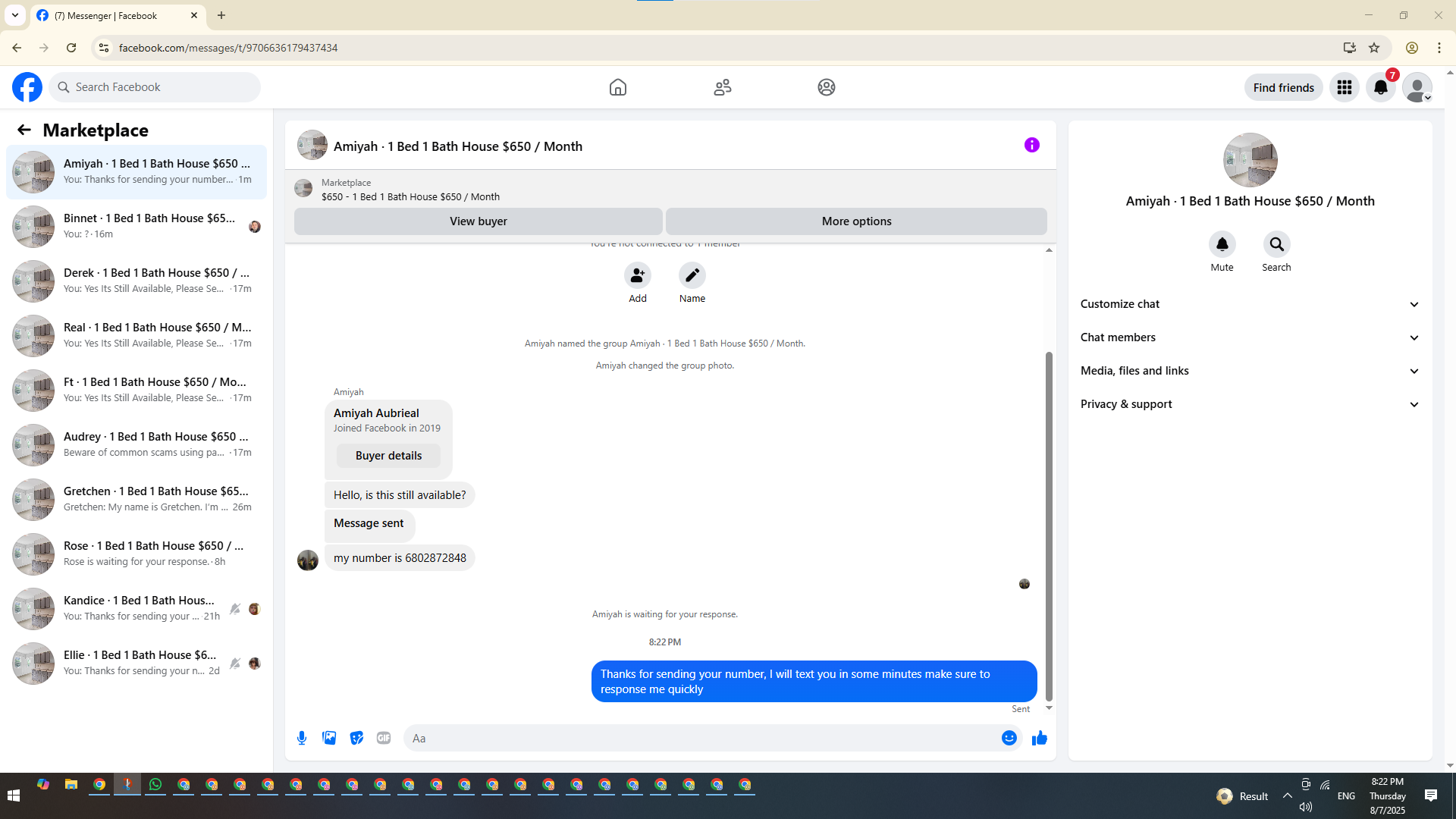Click the group photo in the info panel
1456x819 pixels.
1250,160
